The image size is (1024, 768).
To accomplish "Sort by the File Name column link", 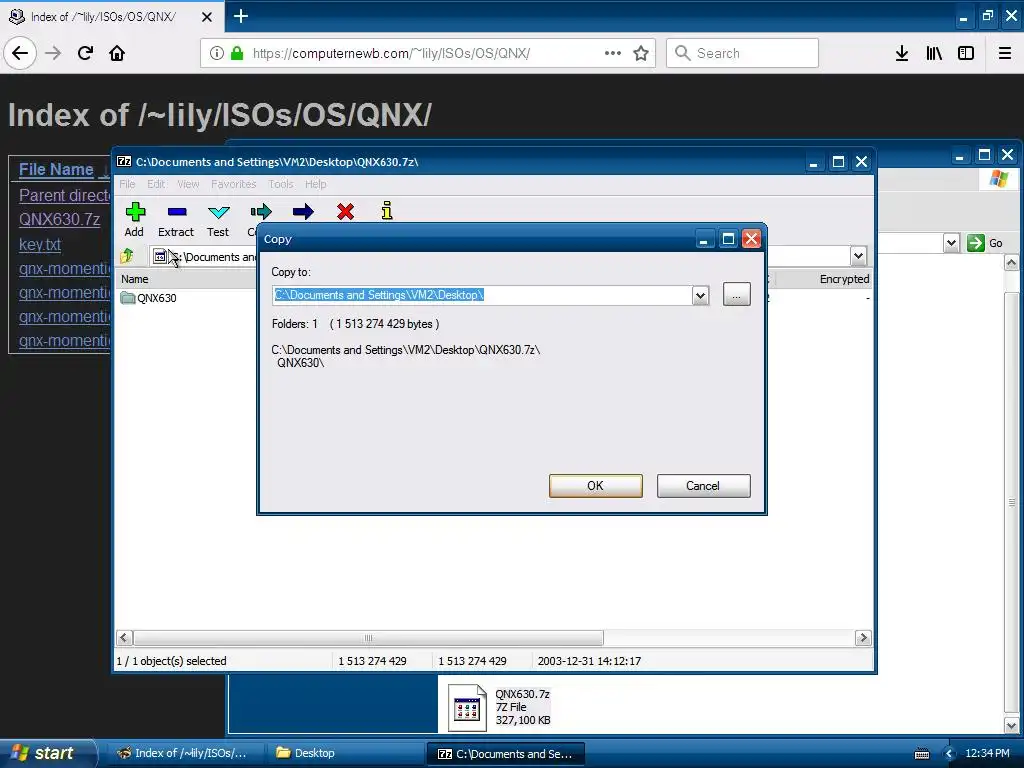I will pos(56,169).
